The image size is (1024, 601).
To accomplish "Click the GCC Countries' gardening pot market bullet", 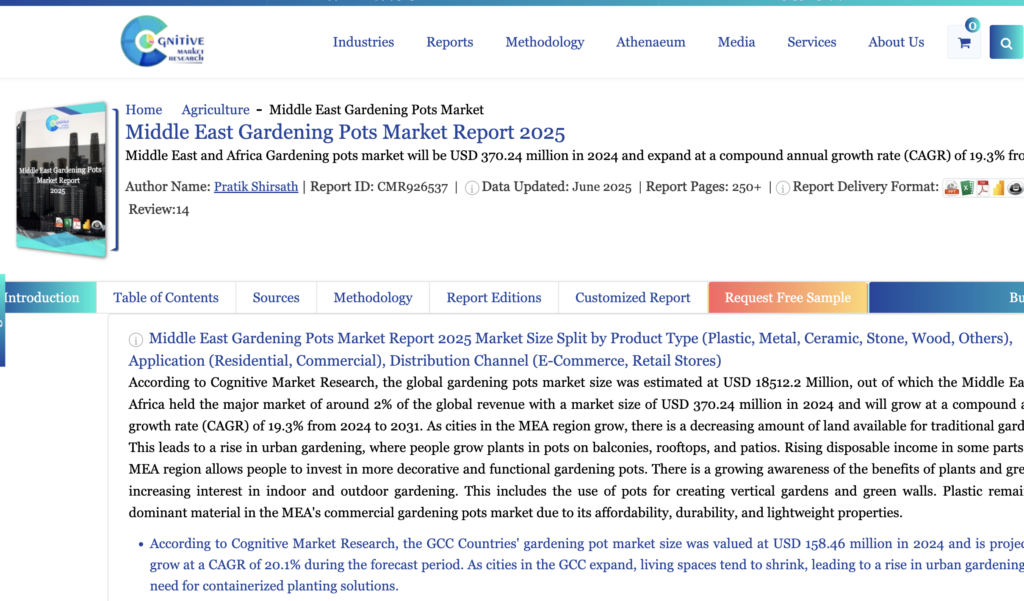I will [x=586, y=564].
